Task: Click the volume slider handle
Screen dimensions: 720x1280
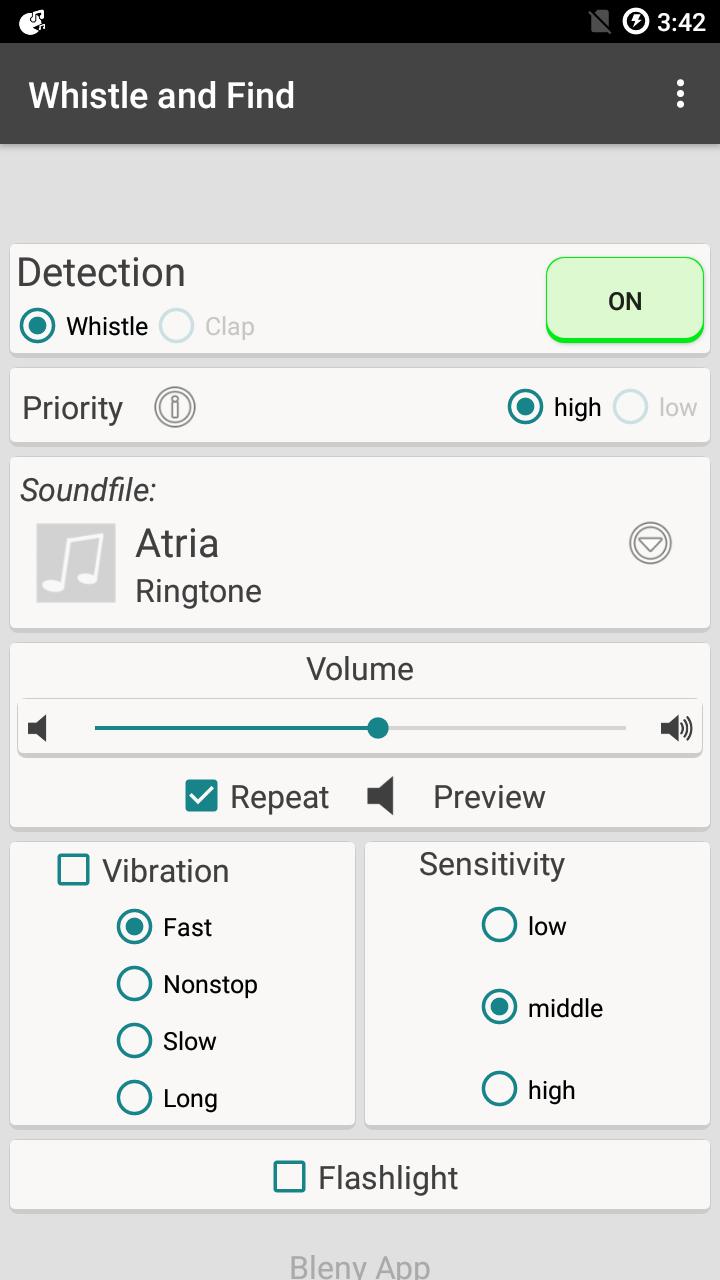Action: point(378,728)
